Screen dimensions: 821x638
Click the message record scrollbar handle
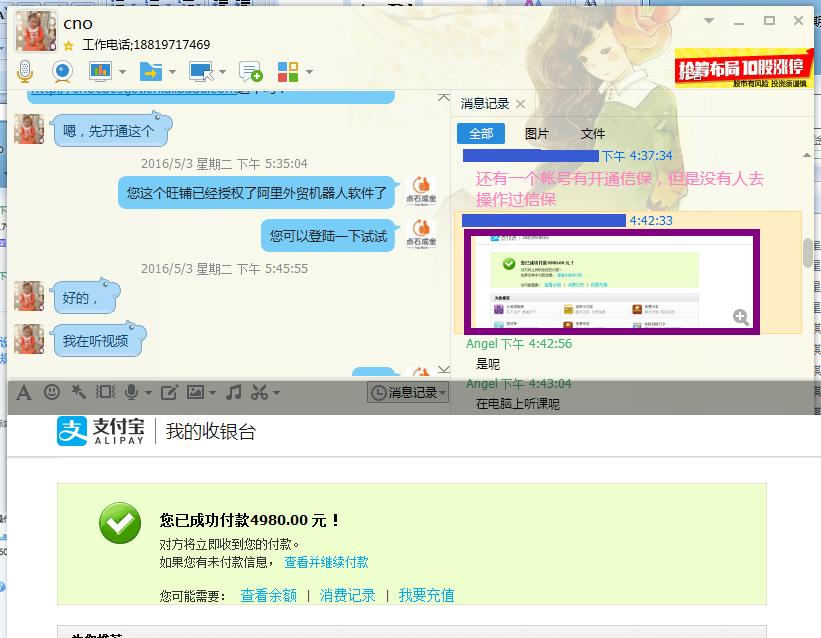[x=808, y=252]
